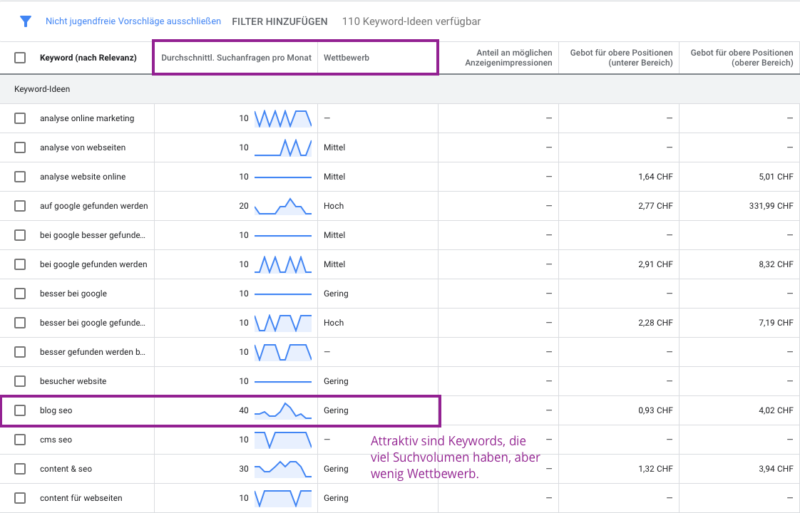Check the 'content für webseiten' checkbox
This screenshot has height=513, width=800.
pos(20,498)
